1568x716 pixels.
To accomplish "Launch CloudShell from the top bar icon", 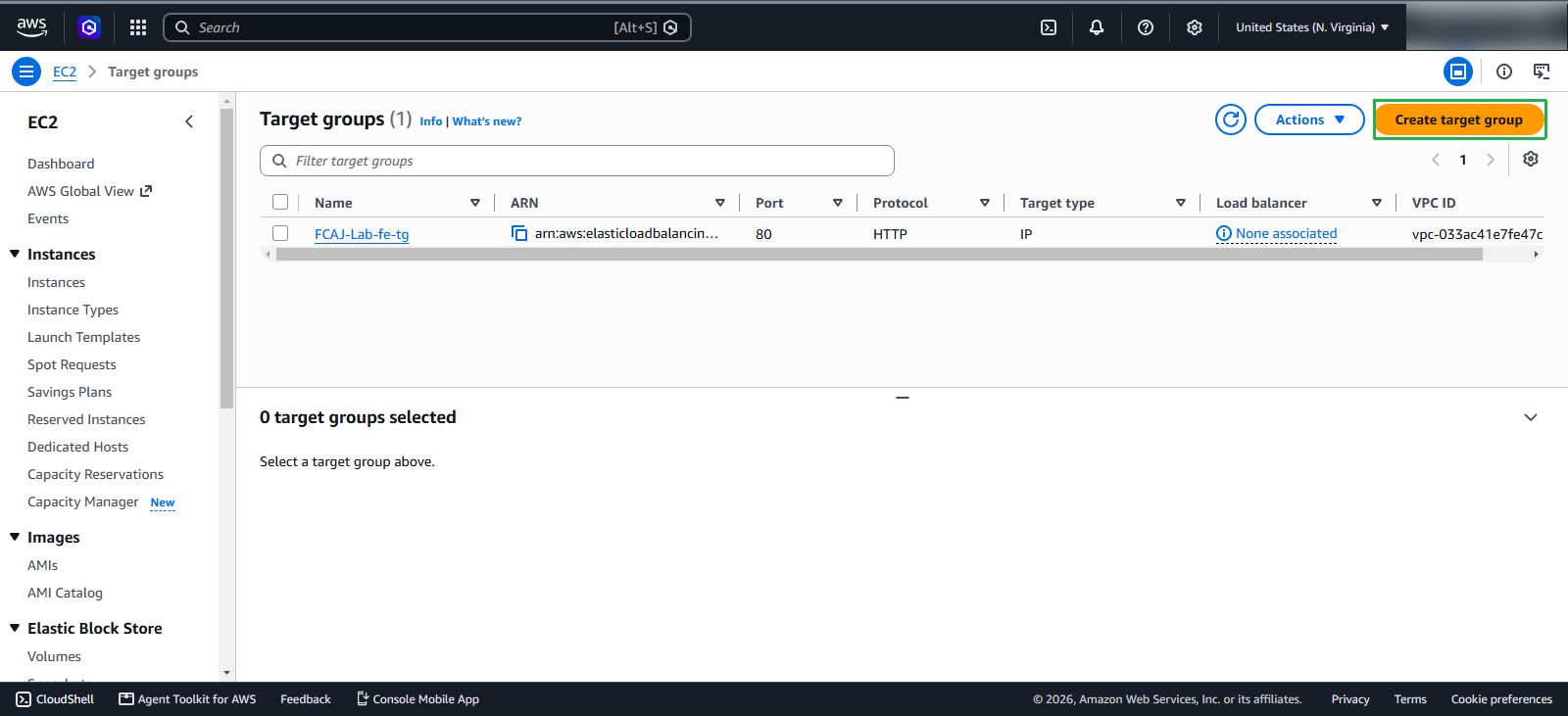I will [1049, 27].
